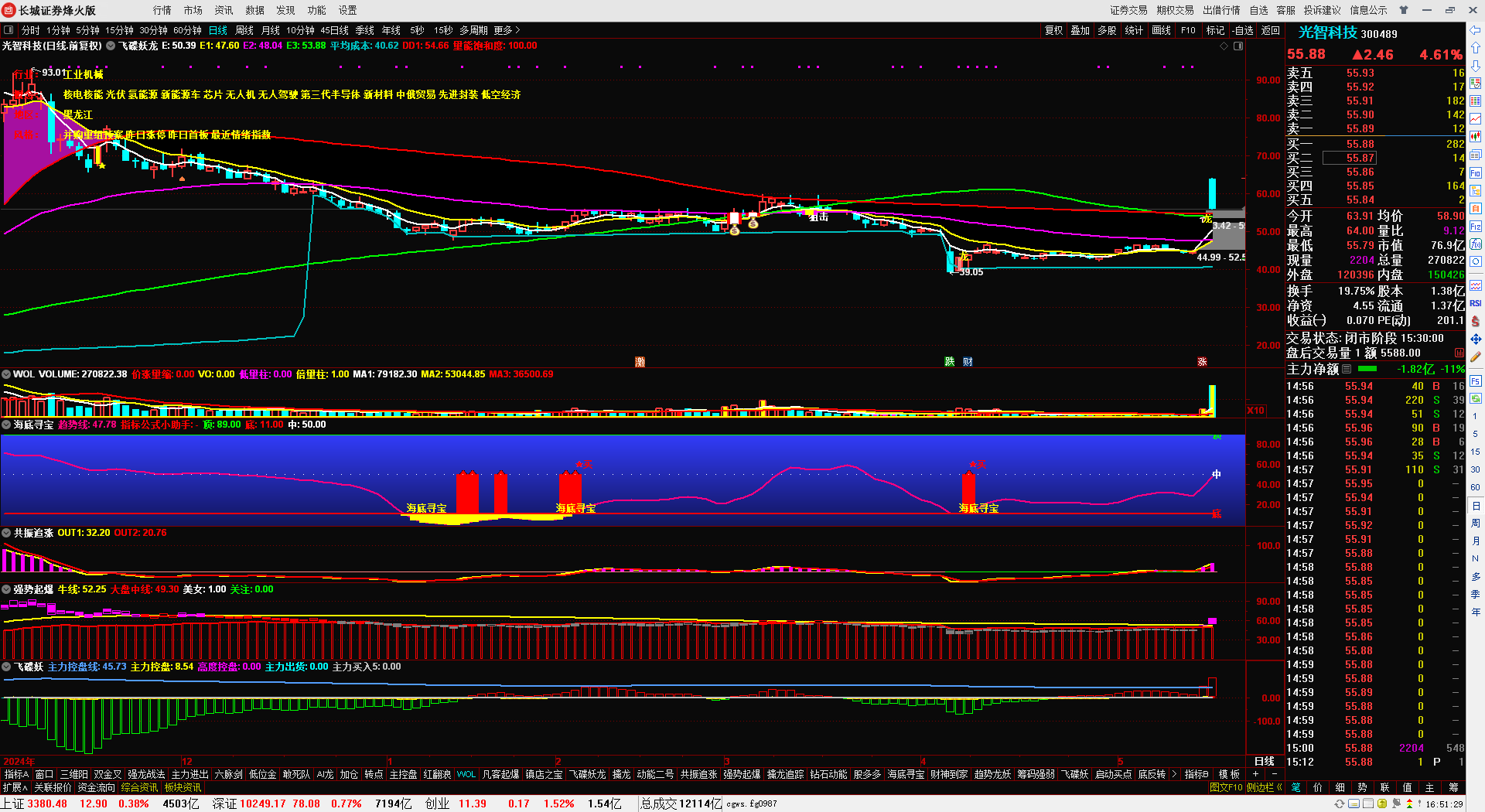Select the pencil drawing tool icon
Image resolution: width=1485 pixels, height=812 pixels.
(x=1476, y=357)
